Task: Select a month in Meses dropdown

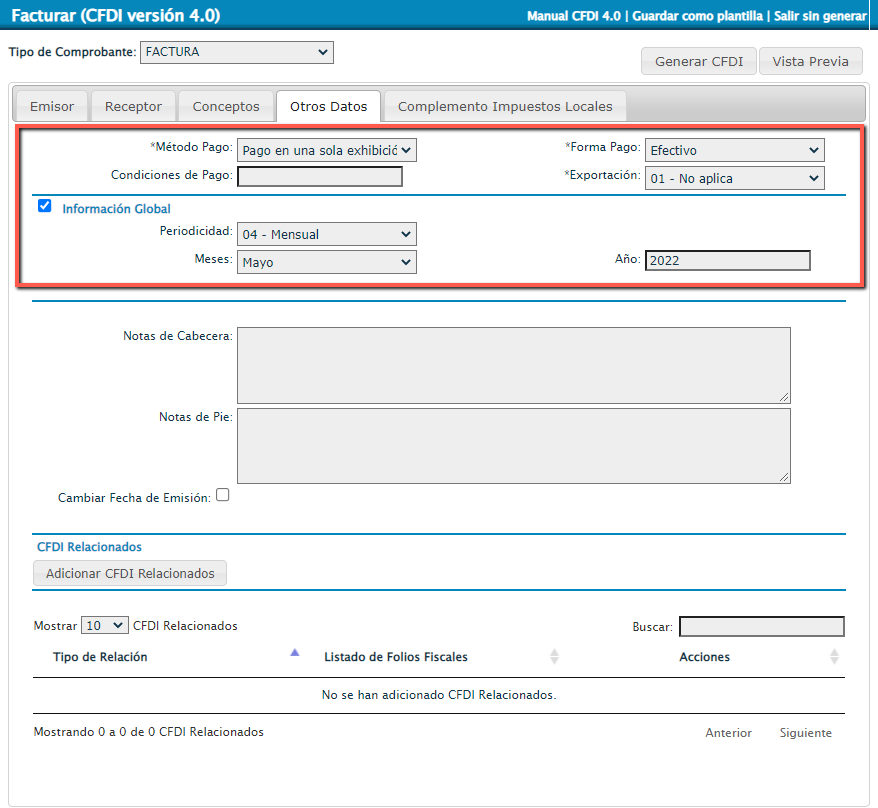Action: coord(326,262)
